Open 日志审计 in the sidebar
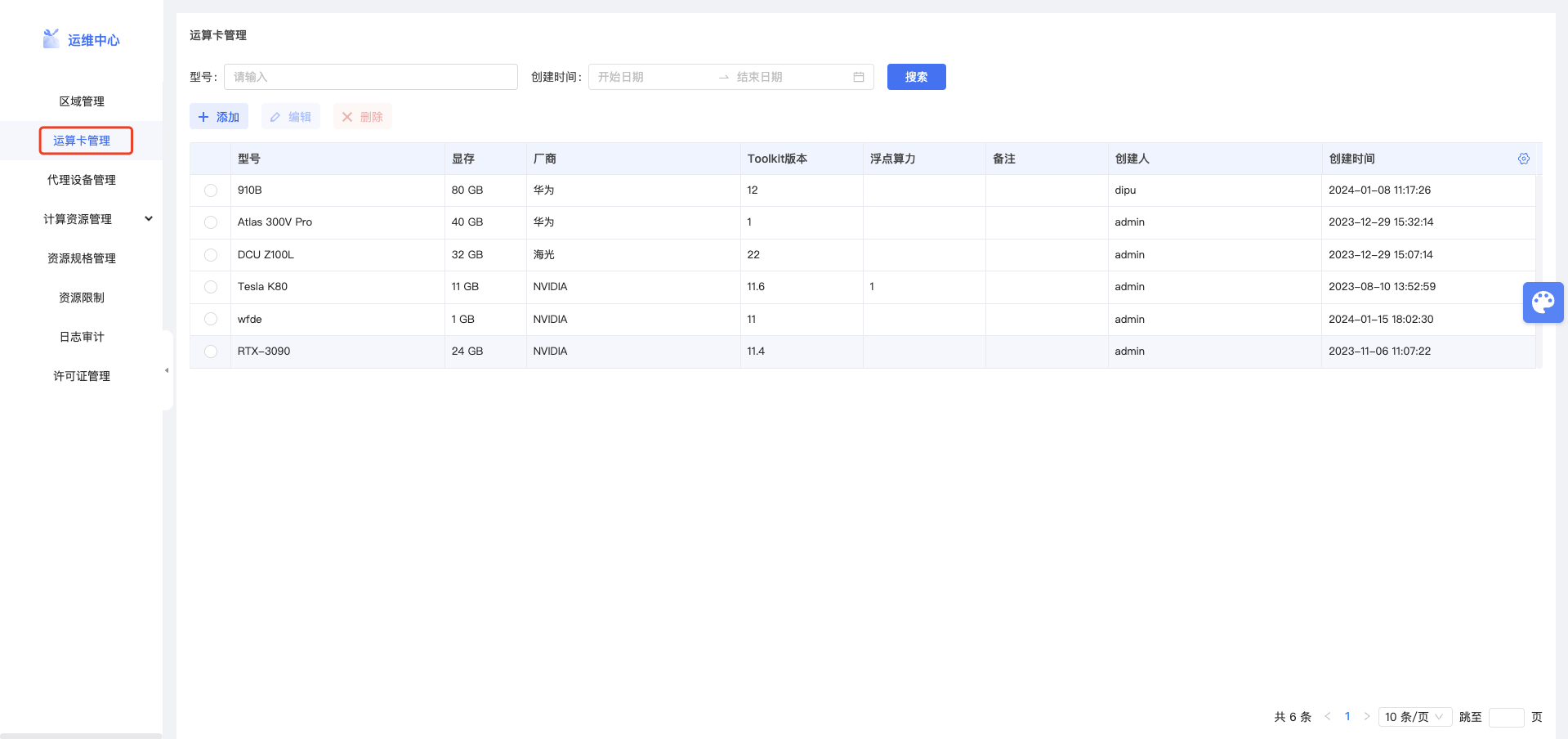Viewport: 1568px width, 739px height. [x=82, y=337]
